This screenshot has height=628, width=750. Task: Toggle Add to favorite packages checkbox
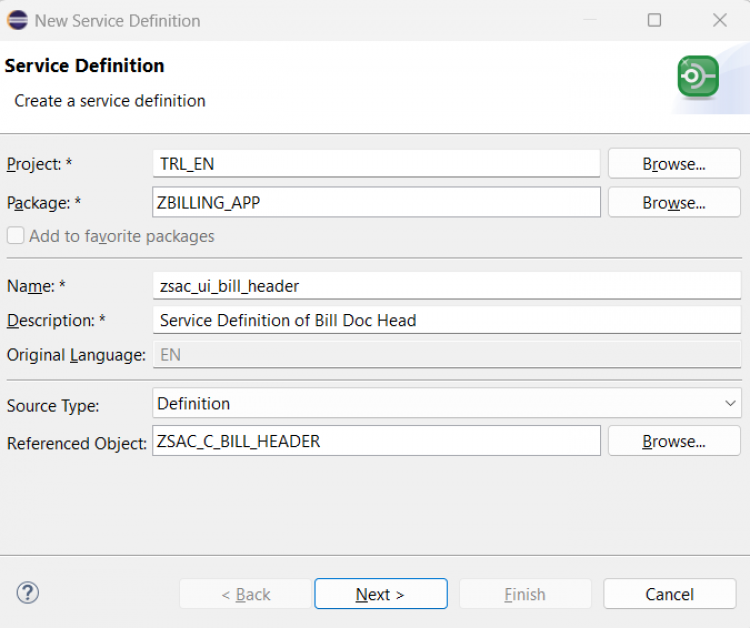click(15, 237)
